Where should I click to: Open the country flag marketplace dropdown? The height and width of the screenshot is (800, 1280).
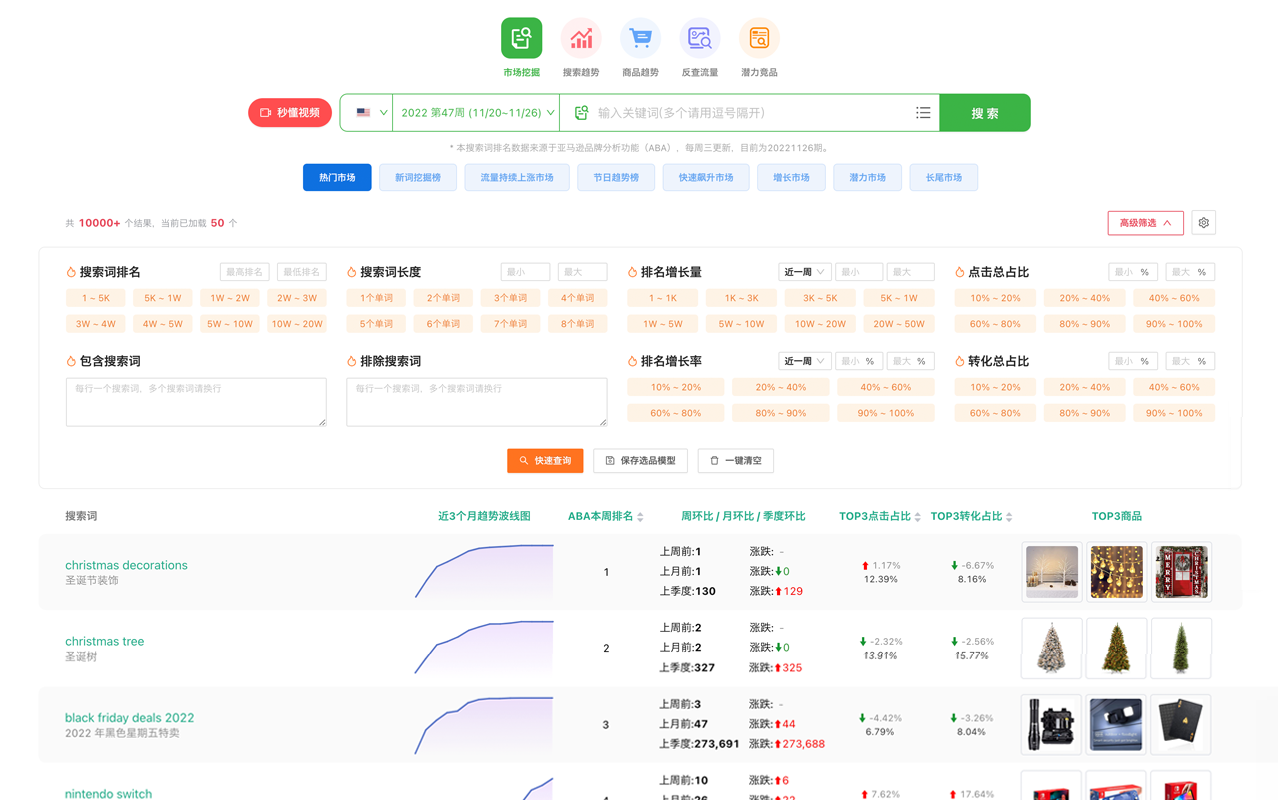pos(366,112)
